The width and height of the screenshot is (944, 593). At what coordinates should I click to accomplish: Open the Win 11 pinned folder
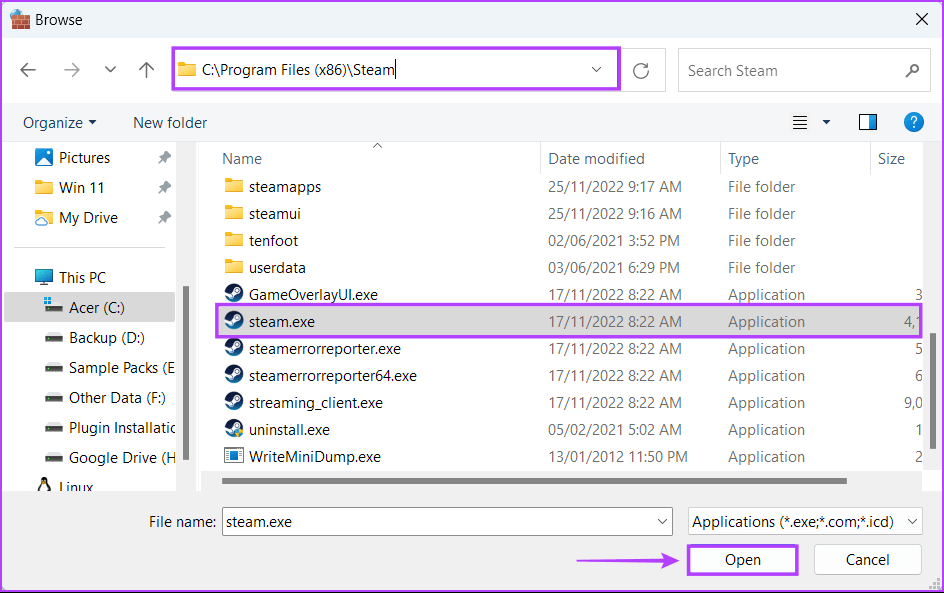tap(81, 188)
